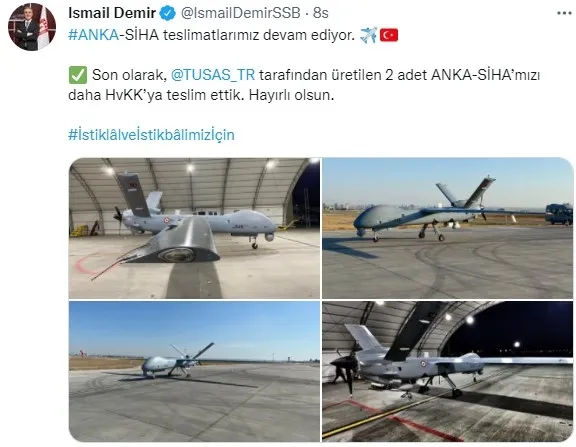Click the Ismail Demir display name
The height and width of the screenshot is (447, 576).
[x=112, y=13]
